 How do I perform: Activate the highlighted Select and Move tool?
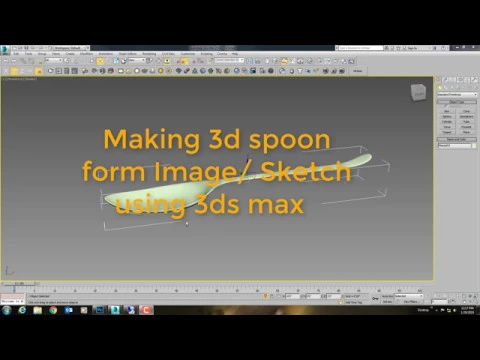pyautogui.click(x=100, y=61)
